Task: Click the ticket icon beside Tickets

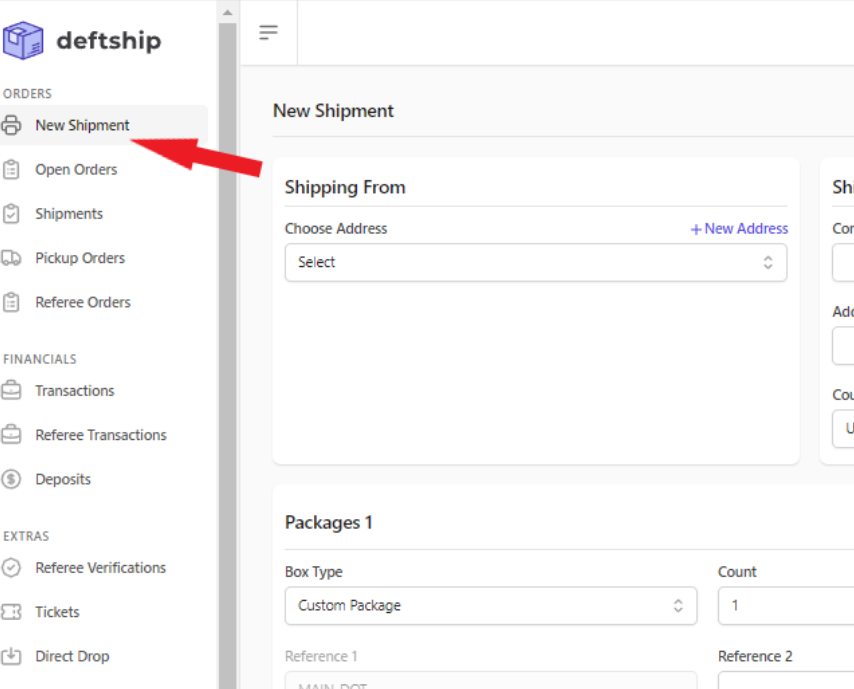Action: tap(11, 612)
